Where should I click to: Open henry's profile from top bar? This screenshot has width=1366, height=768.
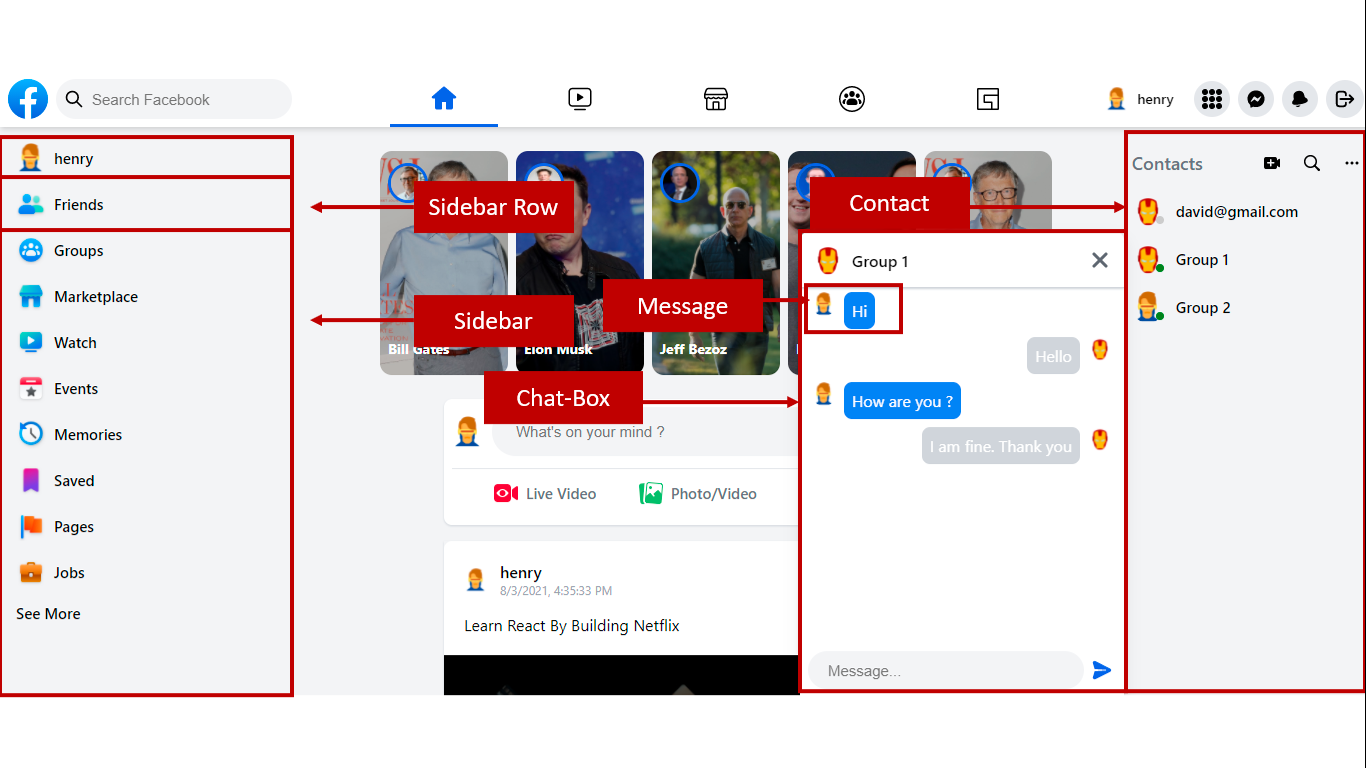coord(1140,99)
